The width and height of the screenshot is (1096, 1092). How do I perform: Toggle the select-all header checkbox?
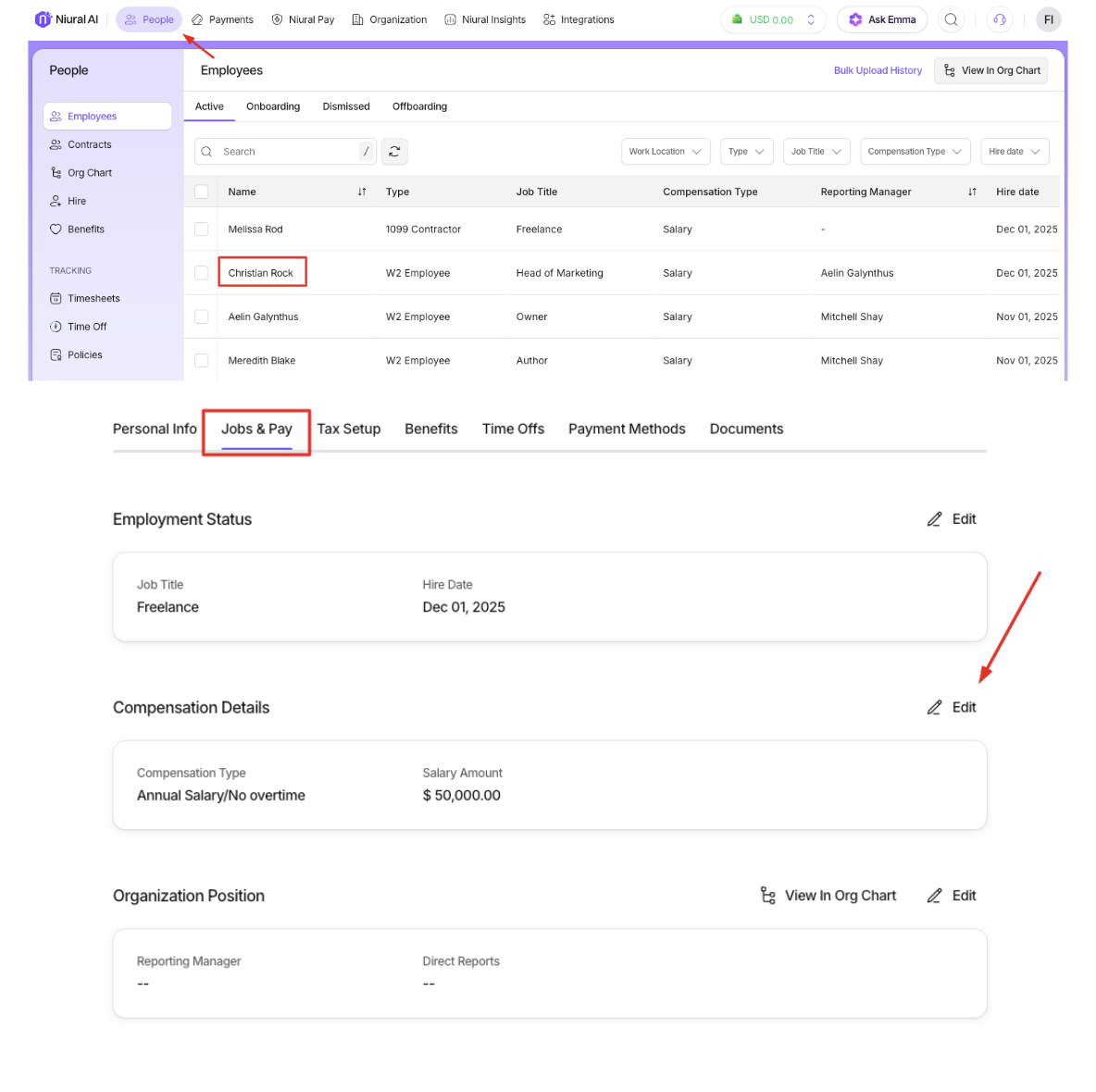point(202,192)
